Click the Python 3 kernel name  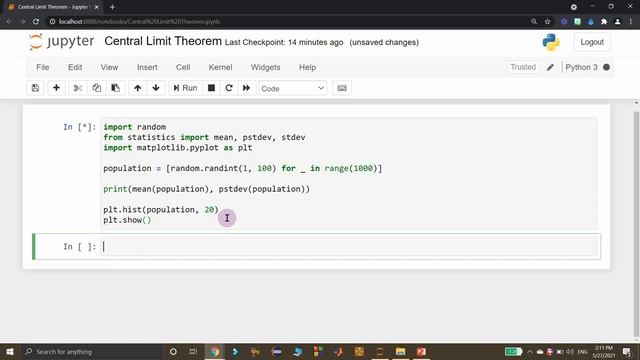point(581,67)
